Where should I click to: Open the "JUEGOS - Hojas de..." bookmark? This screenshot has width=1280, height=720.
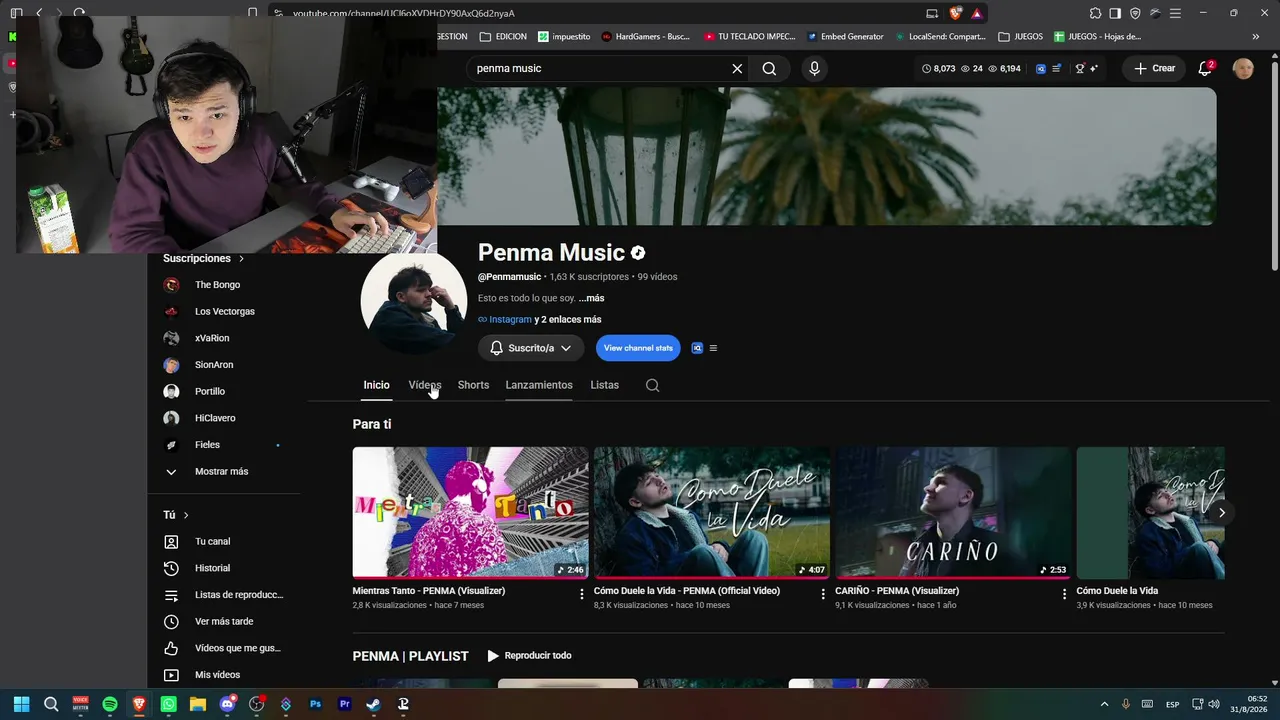(1097, 37)
